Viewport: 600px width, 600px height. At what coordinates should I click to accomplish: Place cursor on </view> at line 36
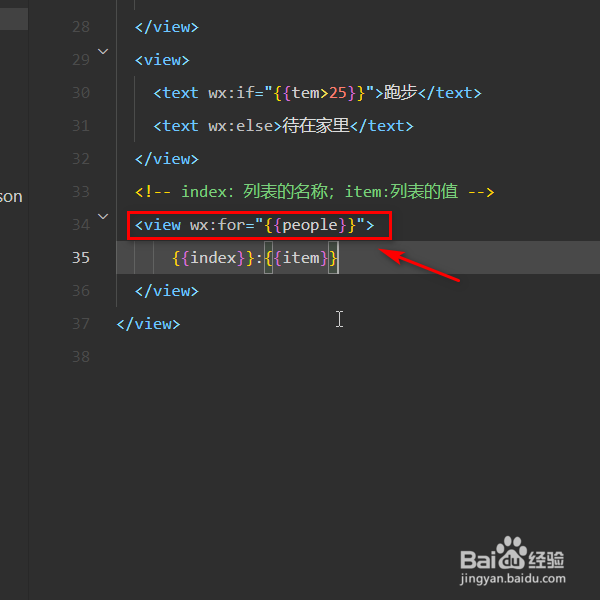click(x=166, y=291)
